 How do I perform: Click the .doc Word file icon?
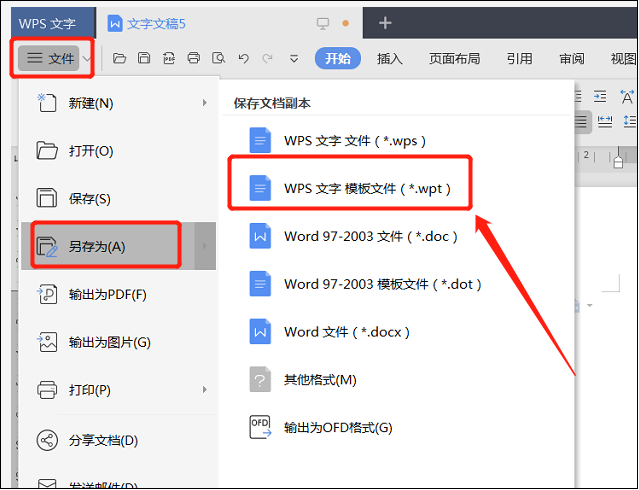[260, 236]
